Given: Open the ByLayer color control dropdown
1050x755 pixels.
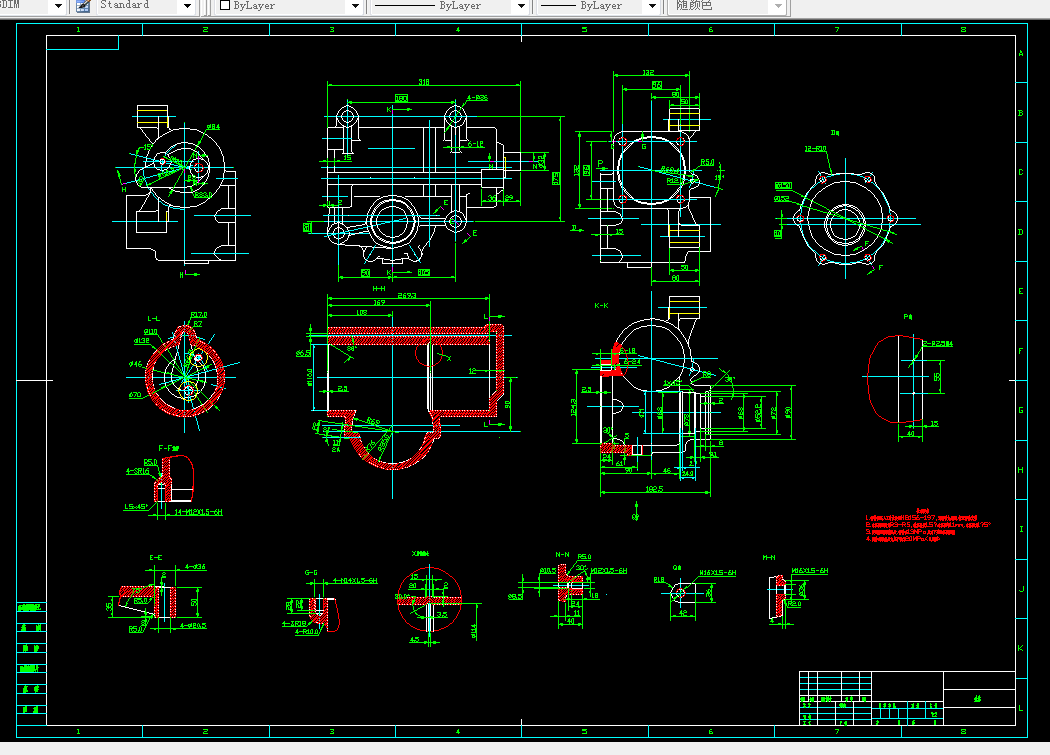Looking at the screenshot, I should (355, 6).
